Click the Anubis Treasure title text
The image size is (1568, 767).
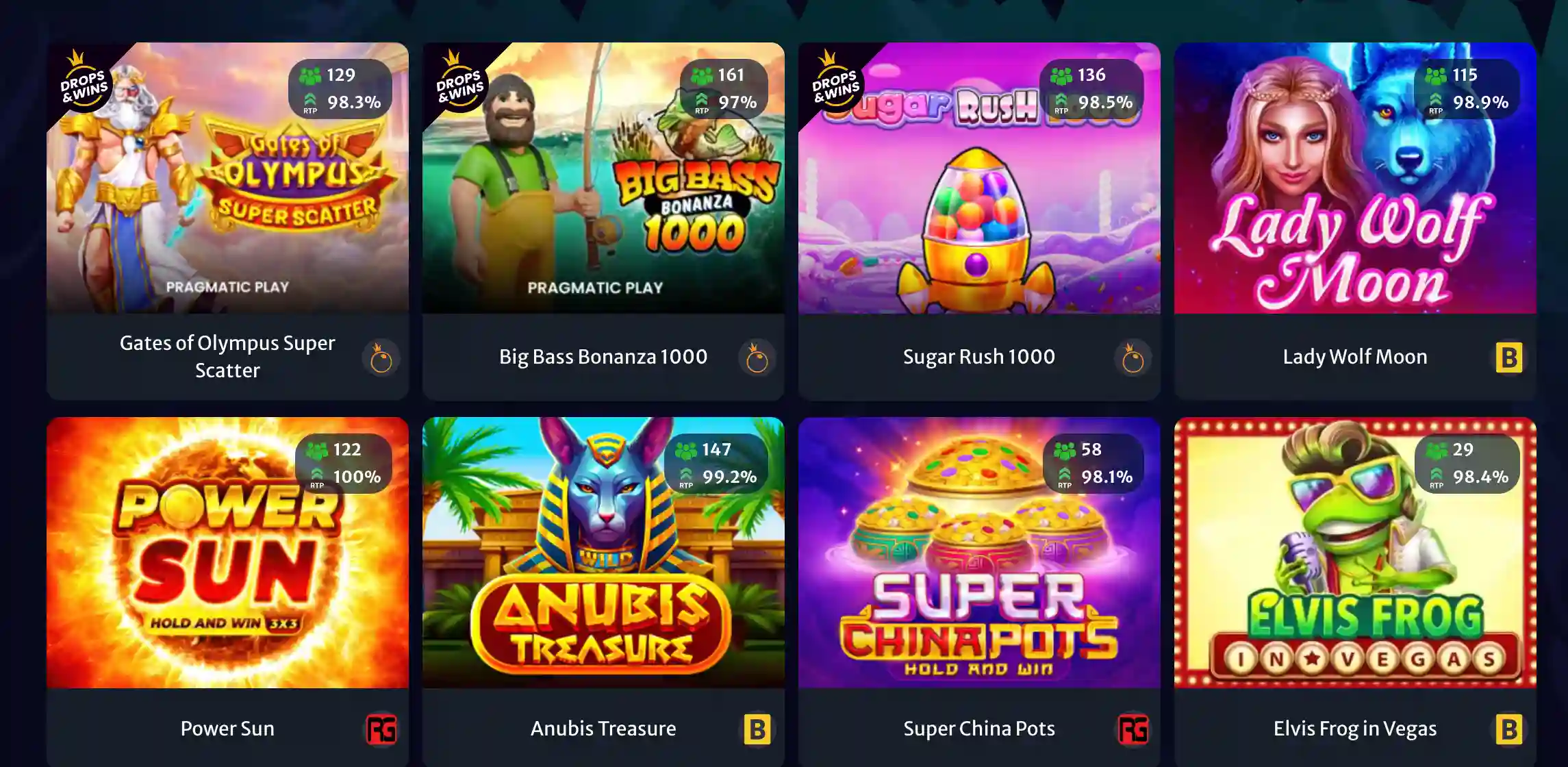coord(603,729)
